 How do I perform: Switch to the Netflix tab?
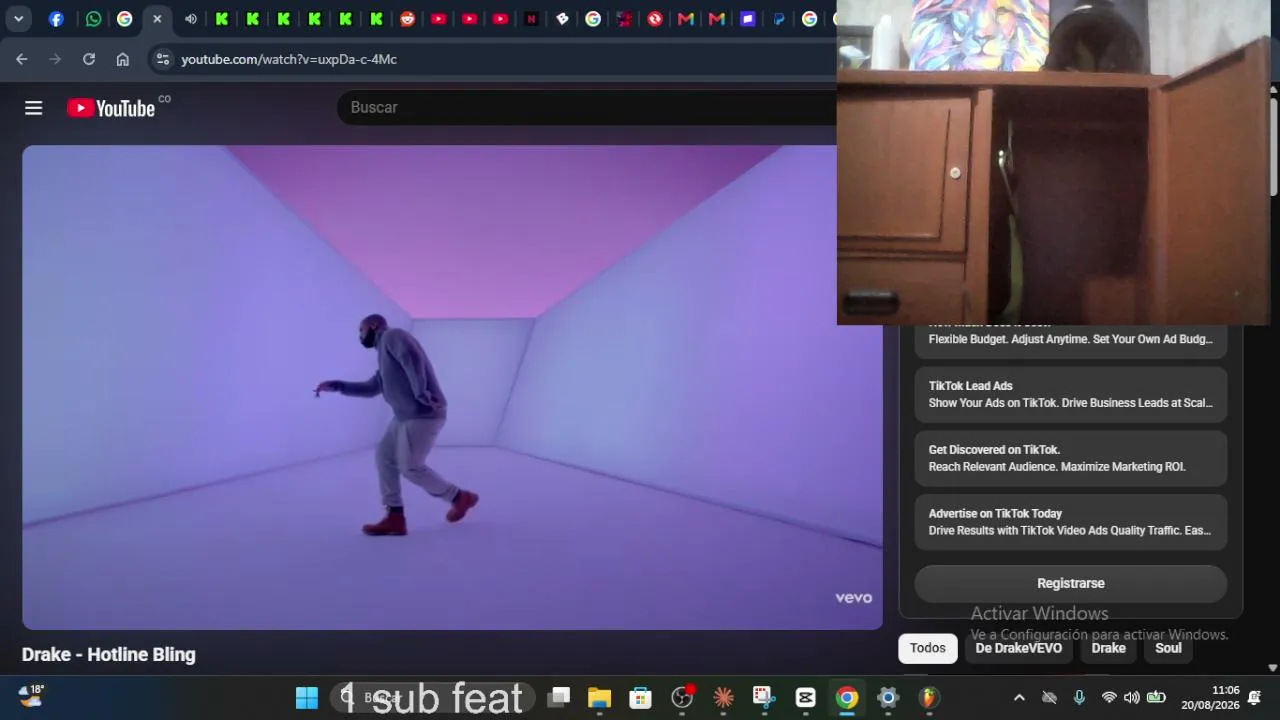[x=531, y=18]
